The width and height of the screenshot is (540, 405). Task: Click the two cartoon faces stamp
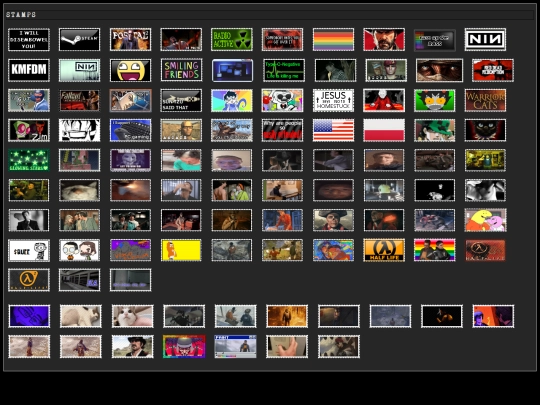(x=80, y=250)
